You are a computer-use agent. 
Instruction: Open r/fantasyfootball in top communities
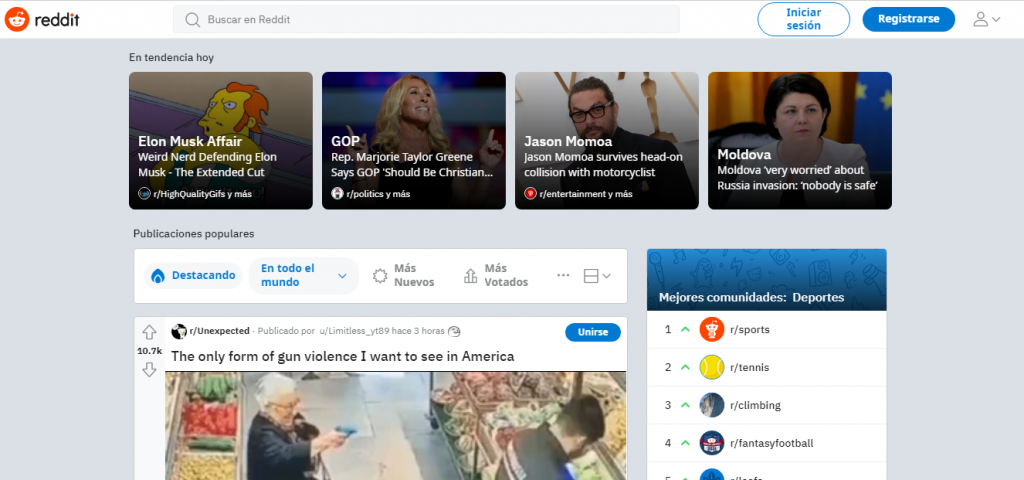click(772, 443)
